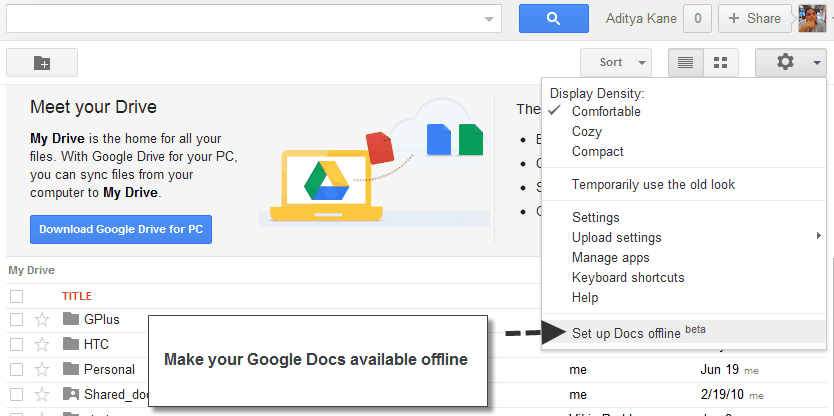Click Download Google Drive for PC button
This screenshot has height=416, width=834.
point(121,230)
